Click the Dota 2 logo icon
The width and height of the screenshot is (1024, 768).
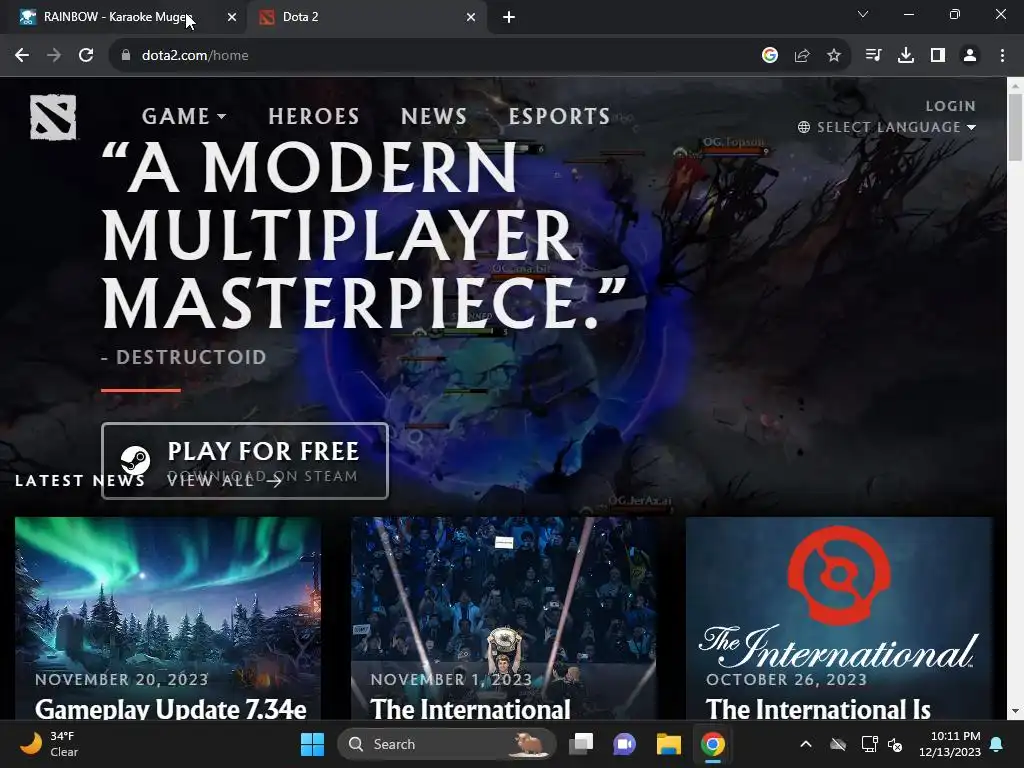tap(53, 118)
